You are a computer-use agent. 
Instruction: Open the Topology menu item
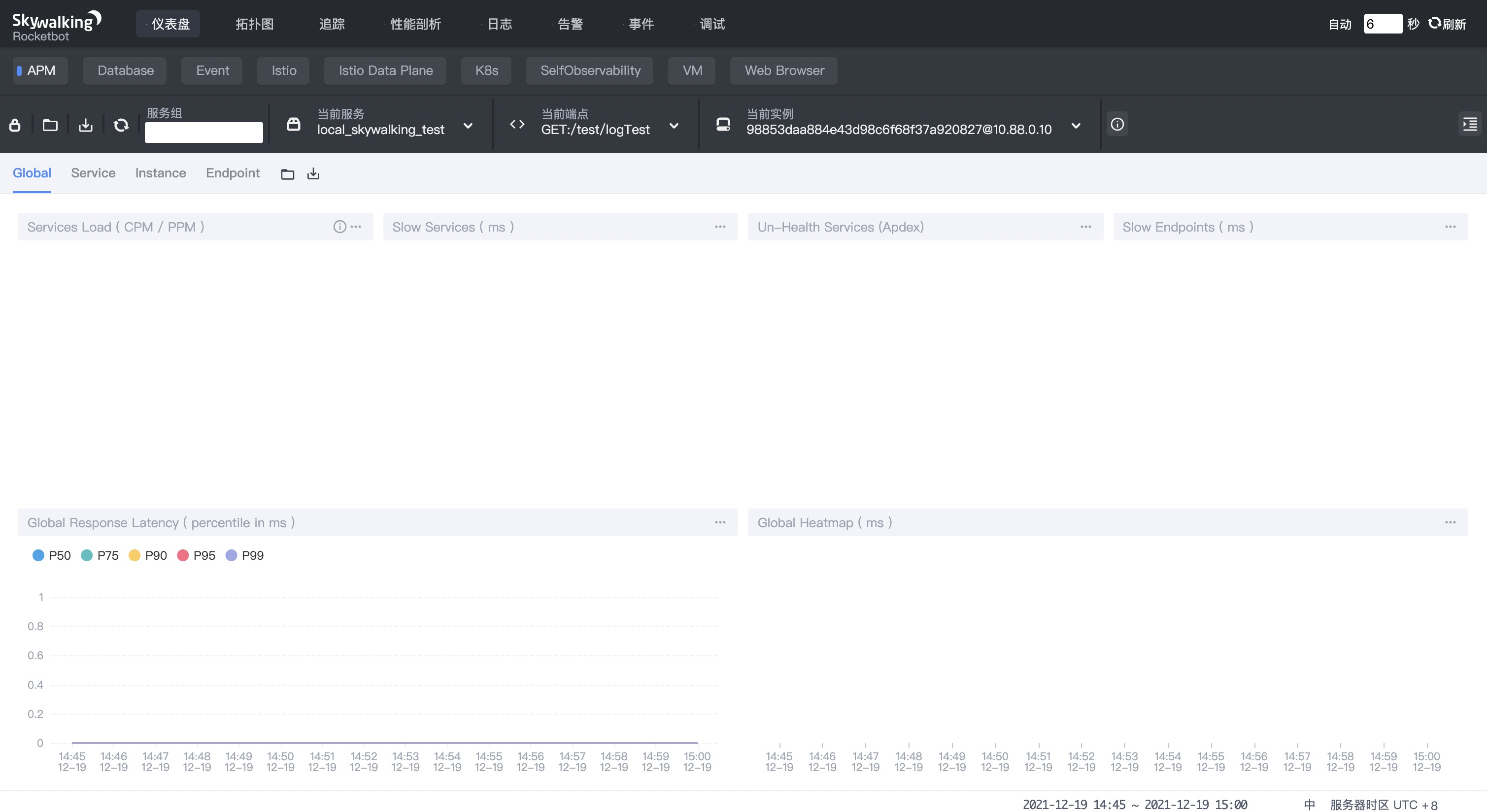(254, 24)
